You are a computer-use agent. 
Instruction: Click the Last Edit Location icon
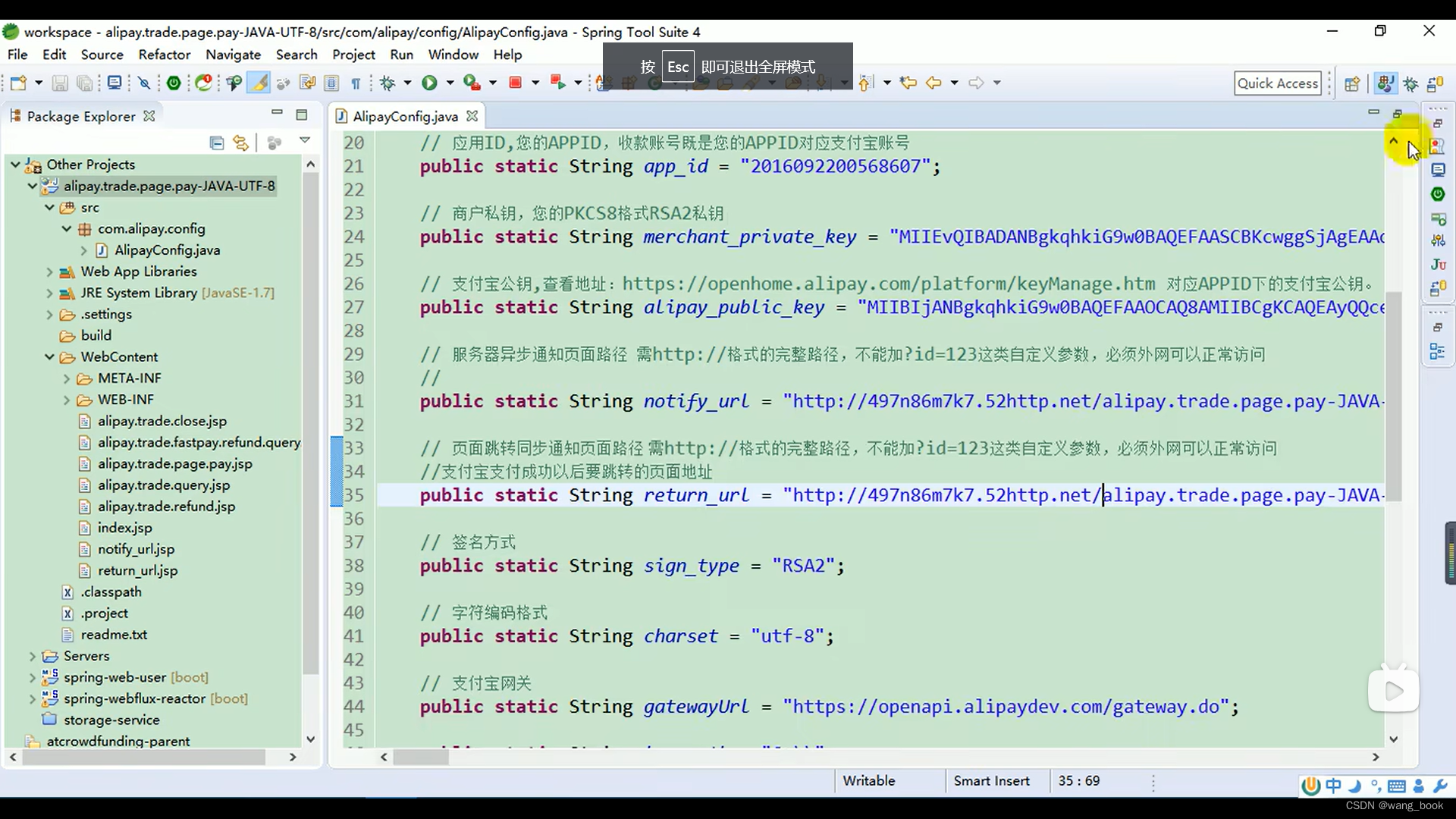(908, 83)
